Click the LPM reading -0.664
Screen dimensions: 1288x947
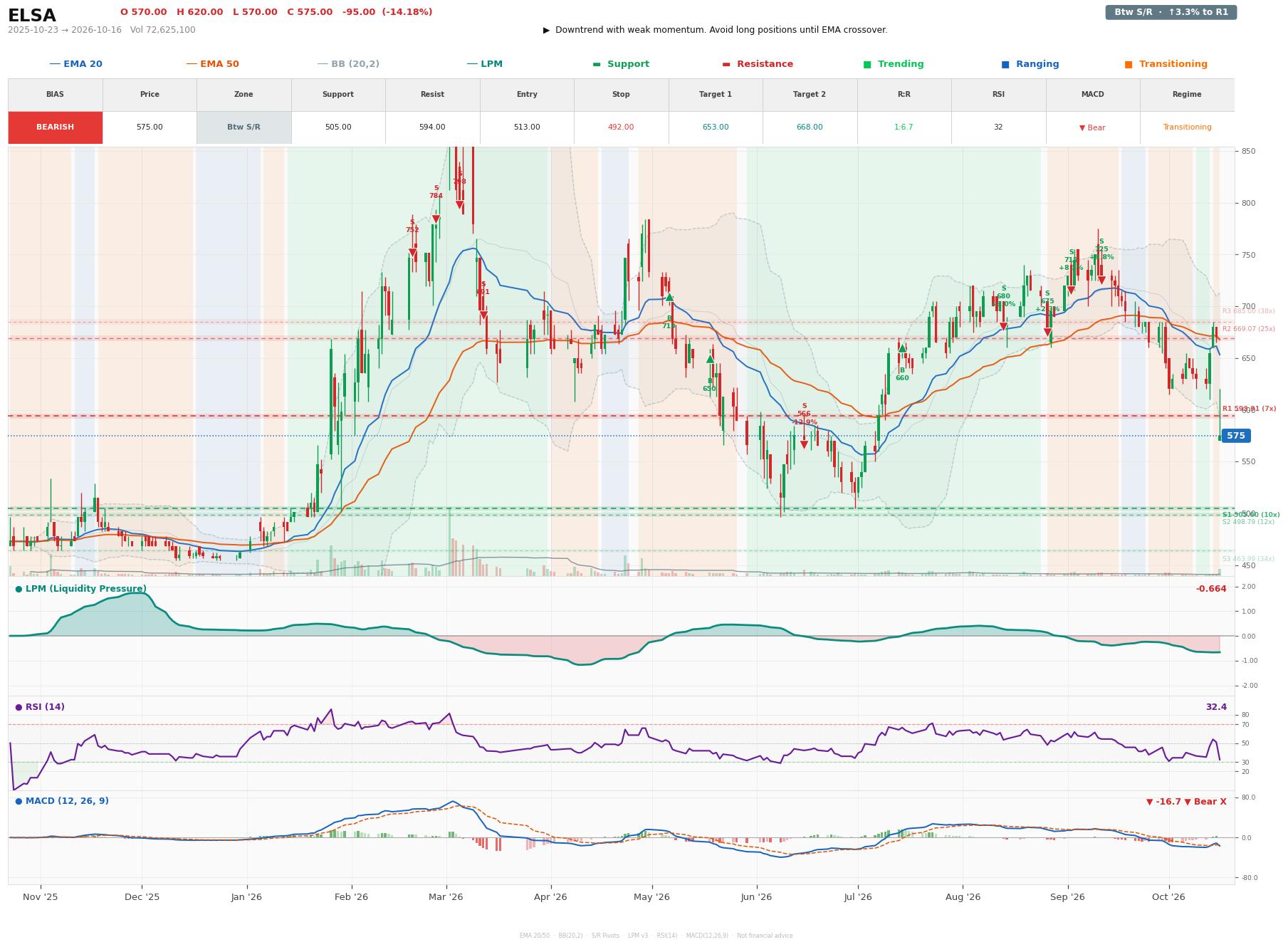[1211, 589]
